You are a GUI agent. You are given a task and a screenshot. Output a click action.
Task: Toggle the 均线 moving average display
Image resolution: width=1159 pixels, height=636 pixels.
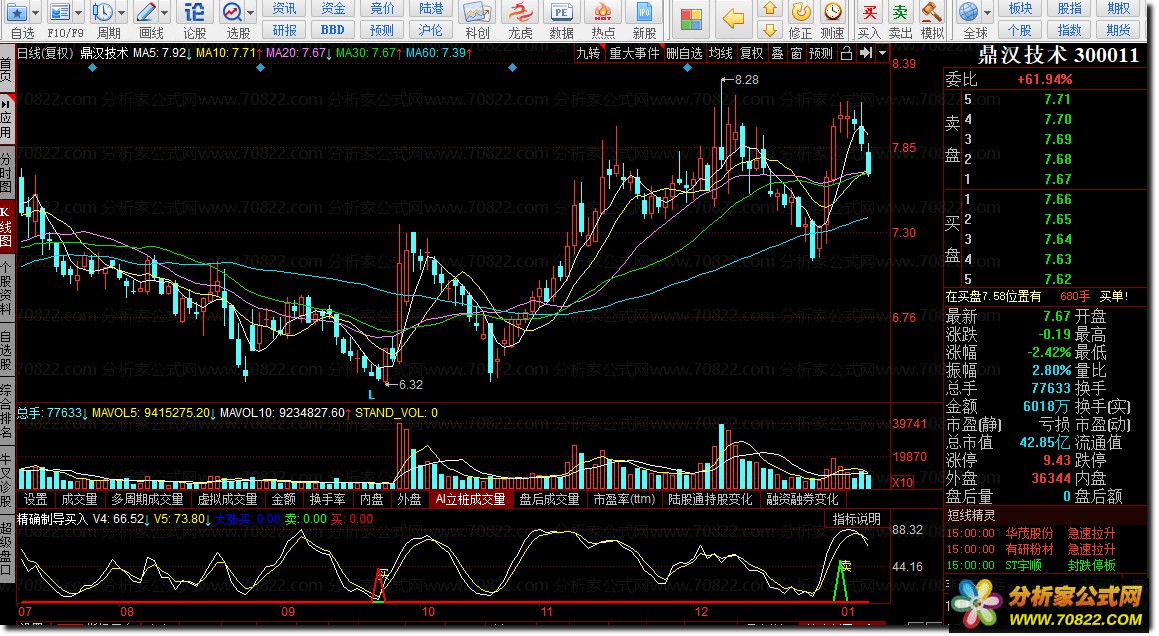point(721,53)
